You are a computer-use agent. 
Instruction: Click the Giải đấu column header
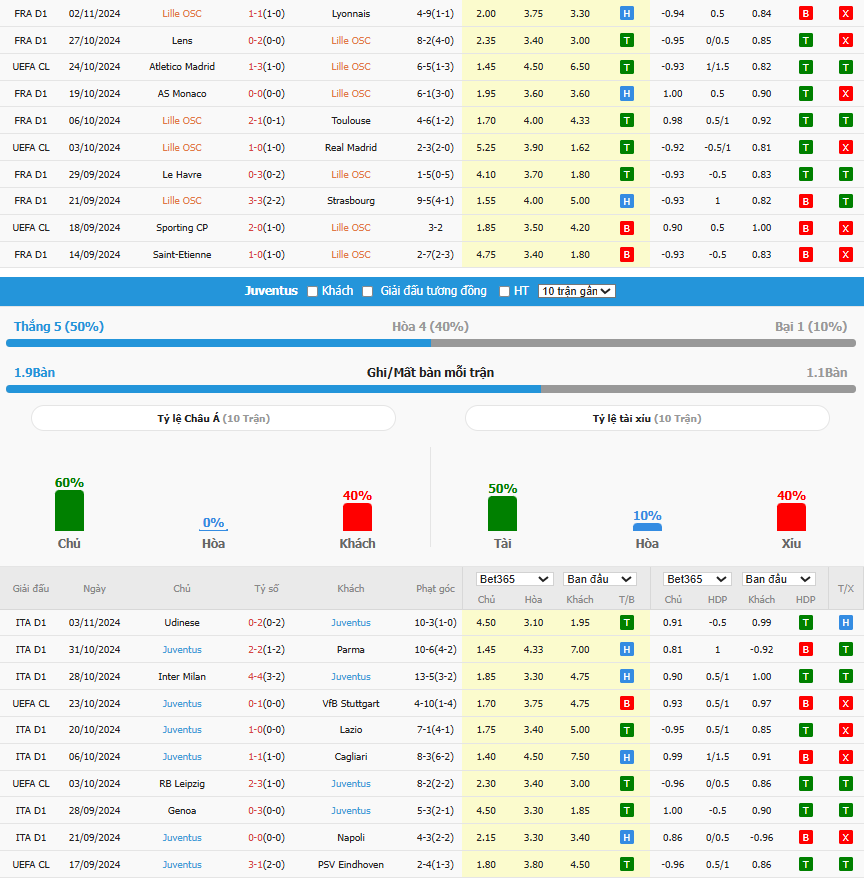(31, 589)
